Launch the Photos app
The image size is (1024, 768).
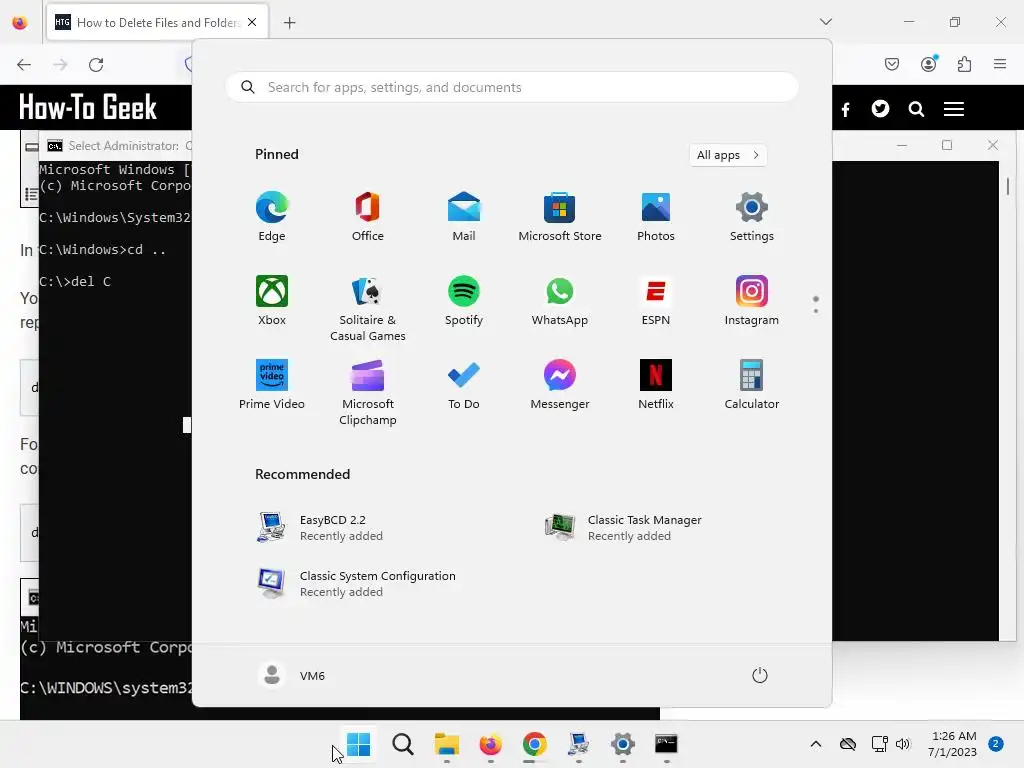(656, 216)
